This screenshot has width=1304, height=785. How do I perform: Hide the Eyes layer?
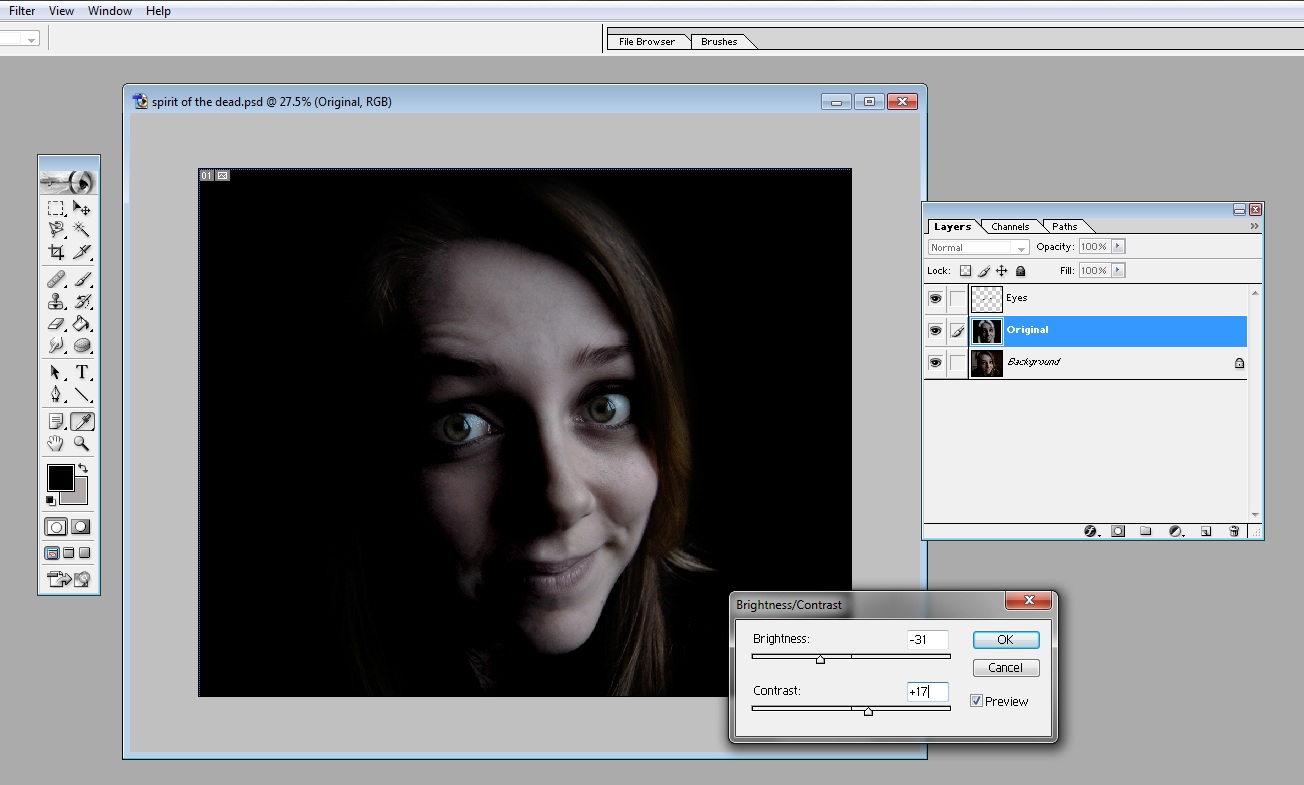coord(935,298)
